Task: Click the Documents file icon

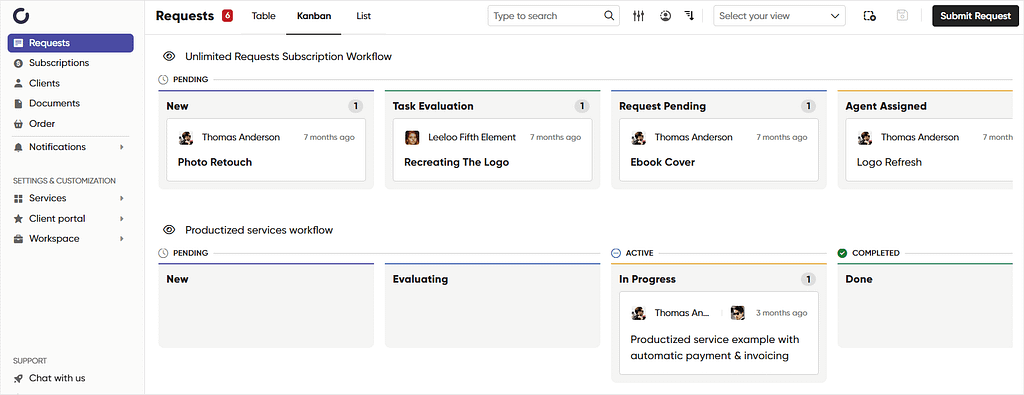Action: pos(18,103)
